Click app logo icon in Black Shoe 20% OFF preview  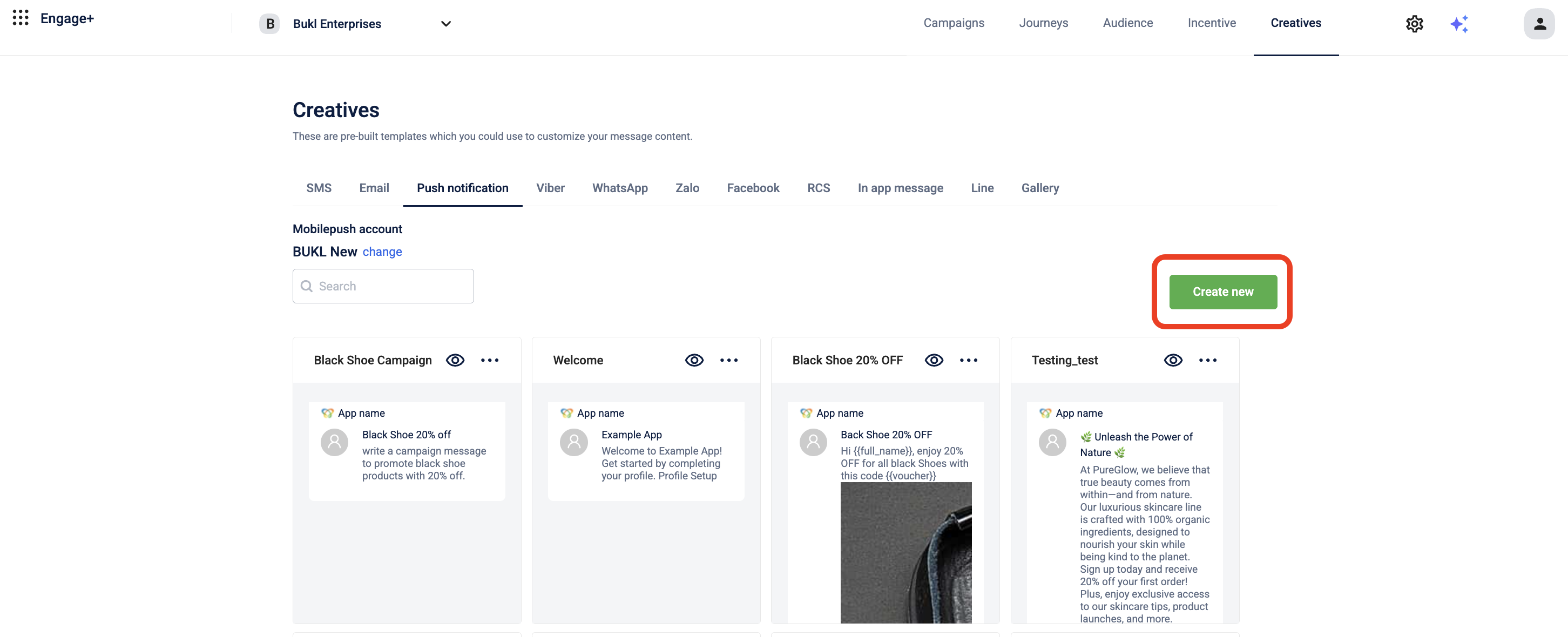click(x=806, y=413)
